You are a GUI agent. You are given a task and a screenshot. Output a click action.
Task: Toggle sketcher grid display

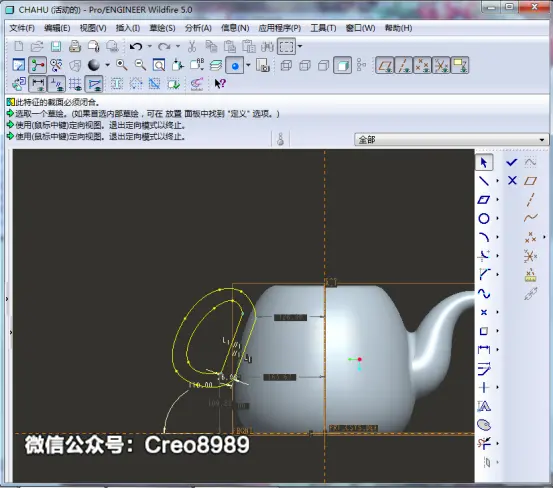click(x=75, y=84)
